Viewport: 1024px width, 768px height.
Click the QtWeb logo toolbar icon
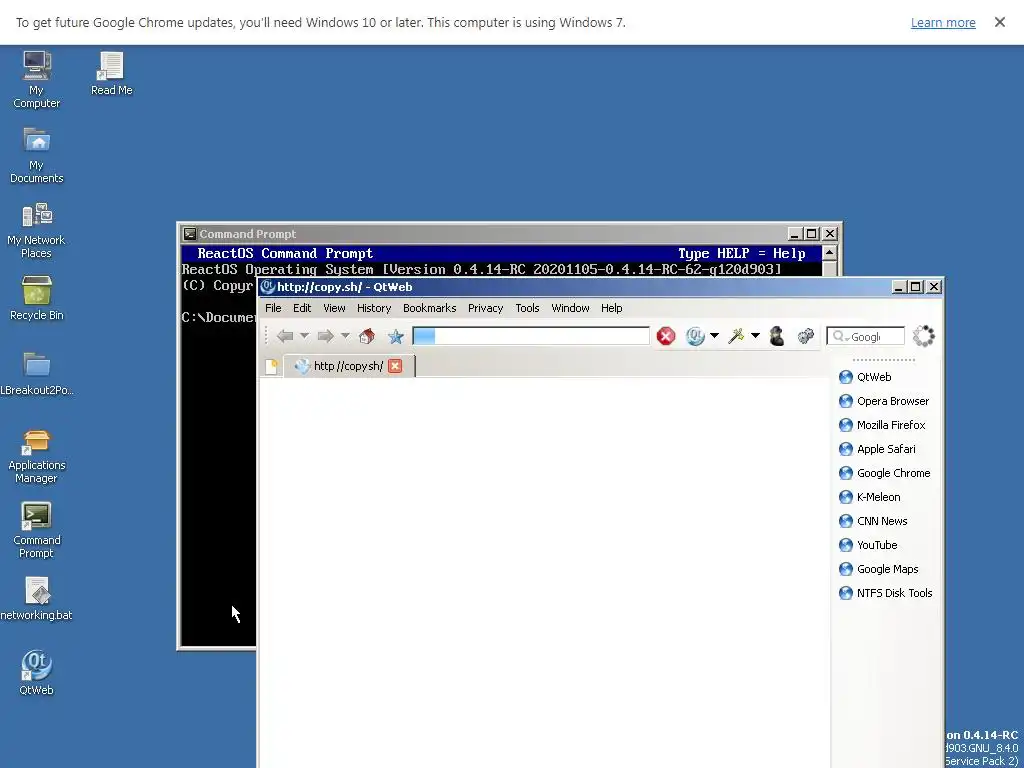pyautogui.click(x=696, y=336)
